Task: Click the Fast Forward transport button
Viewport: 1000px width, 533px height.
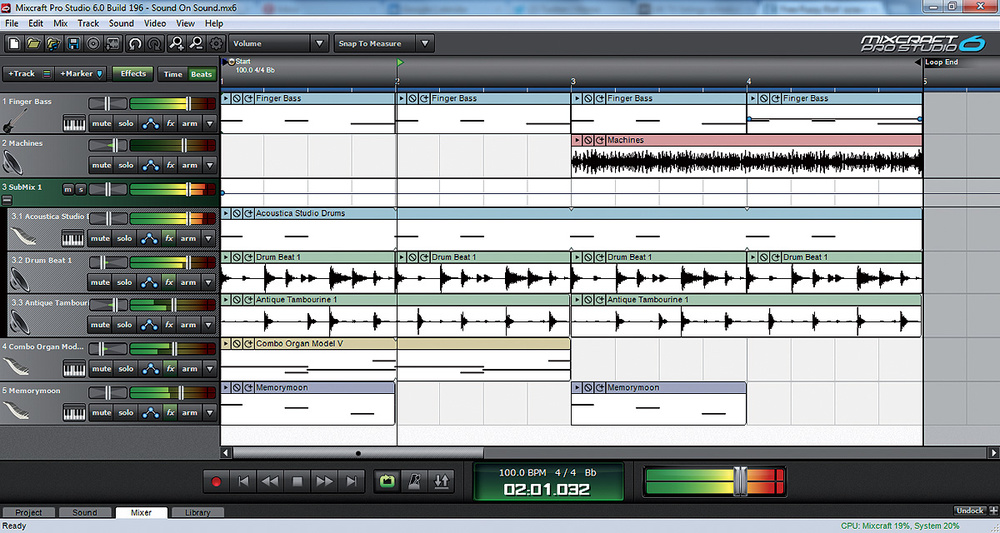Action: pyautogui.click(x=324, y=481)
